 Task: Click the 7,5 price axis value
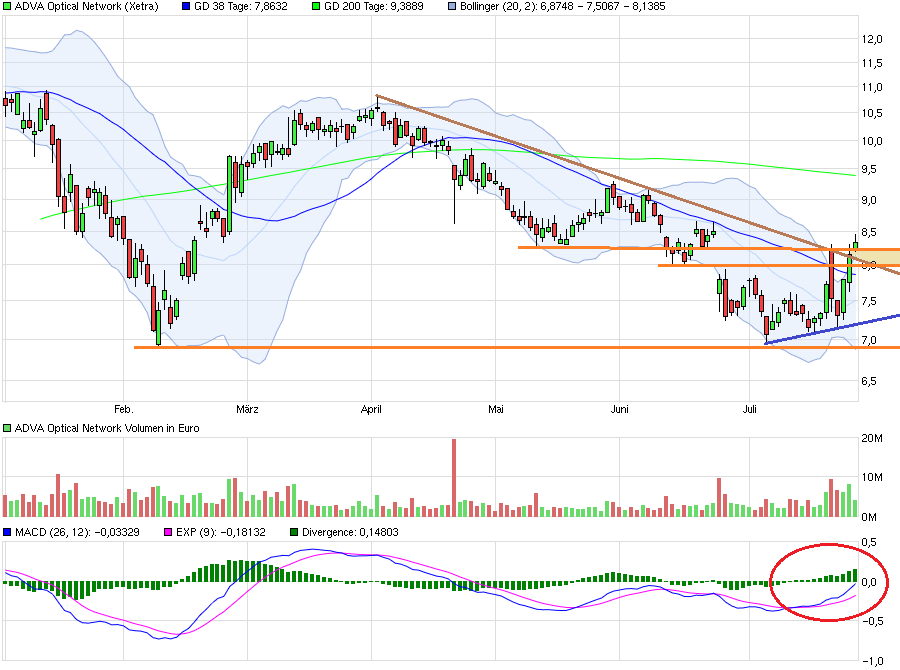tap(869, 301)
